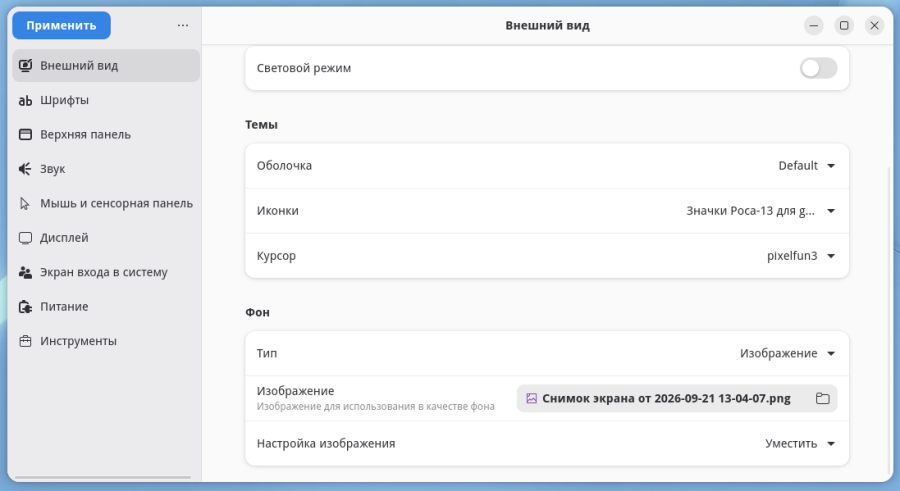Click the Питание battery icon

(25, 307)
